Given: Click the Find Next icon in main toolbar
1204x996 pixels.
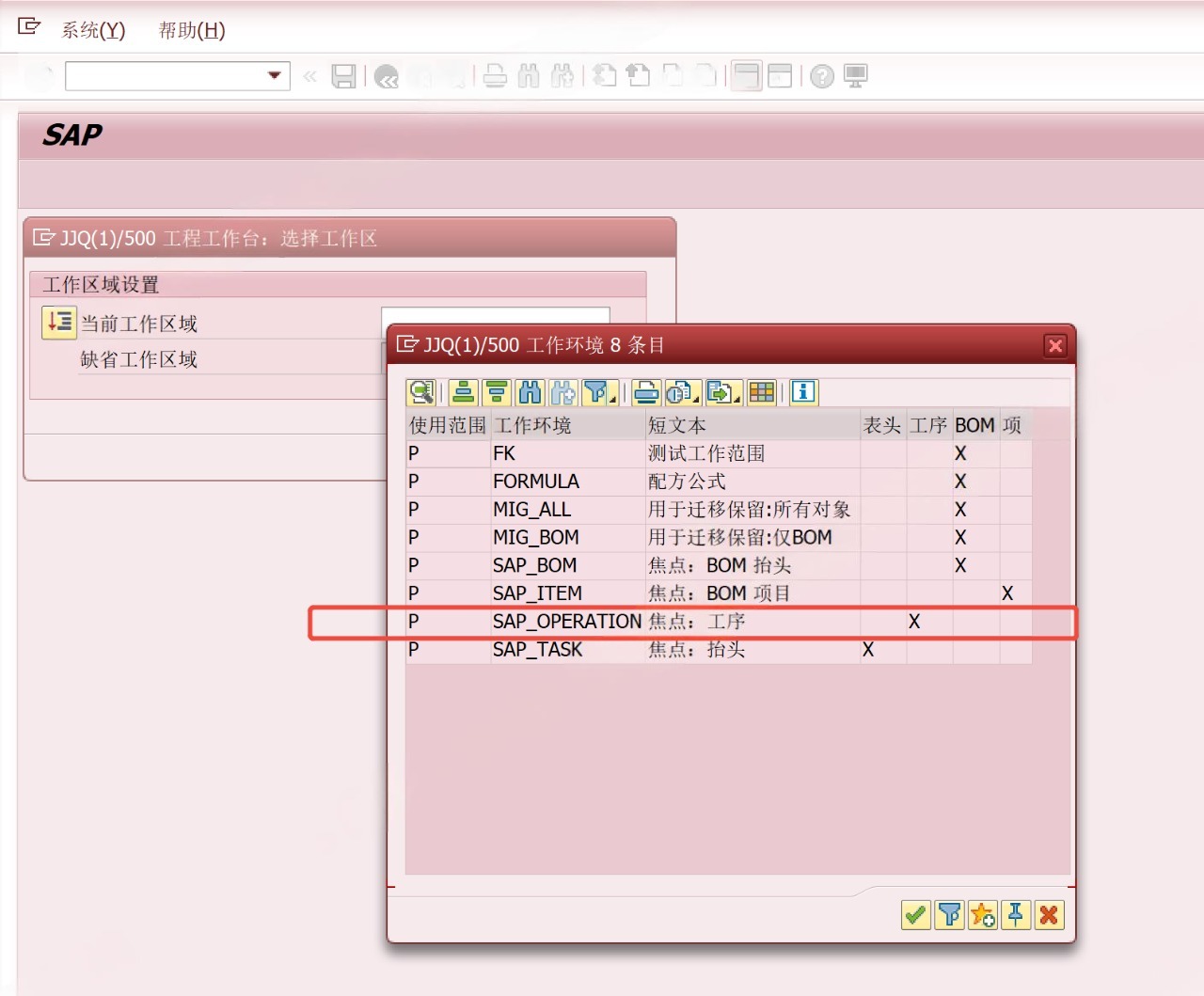Looking at the screenshot, I should 562,76.
